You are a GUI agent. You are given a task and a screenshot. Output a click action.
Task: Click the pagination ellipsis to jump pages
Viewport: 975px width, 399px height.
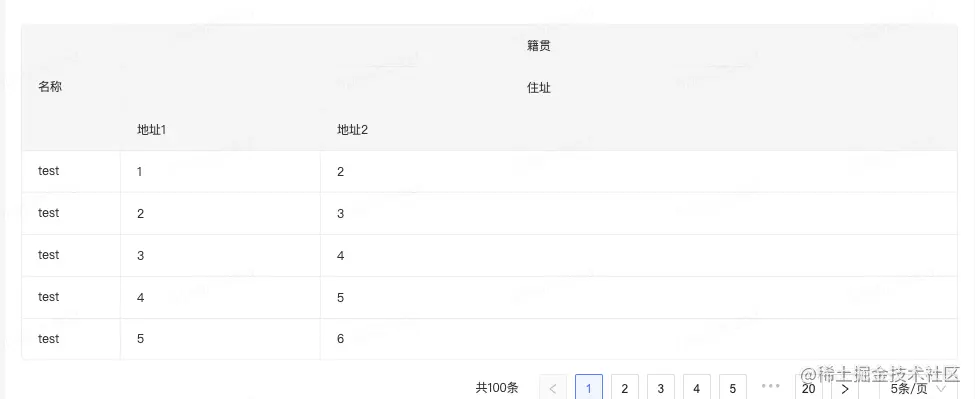tap(770, 387)
